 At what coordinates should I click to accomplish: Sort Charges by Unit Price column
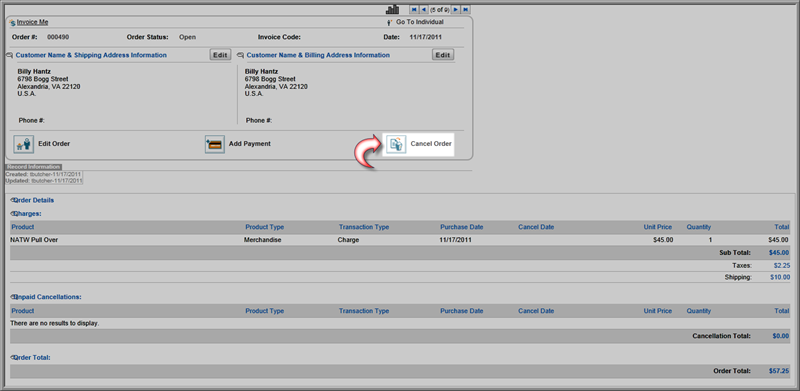pos(658,227)
